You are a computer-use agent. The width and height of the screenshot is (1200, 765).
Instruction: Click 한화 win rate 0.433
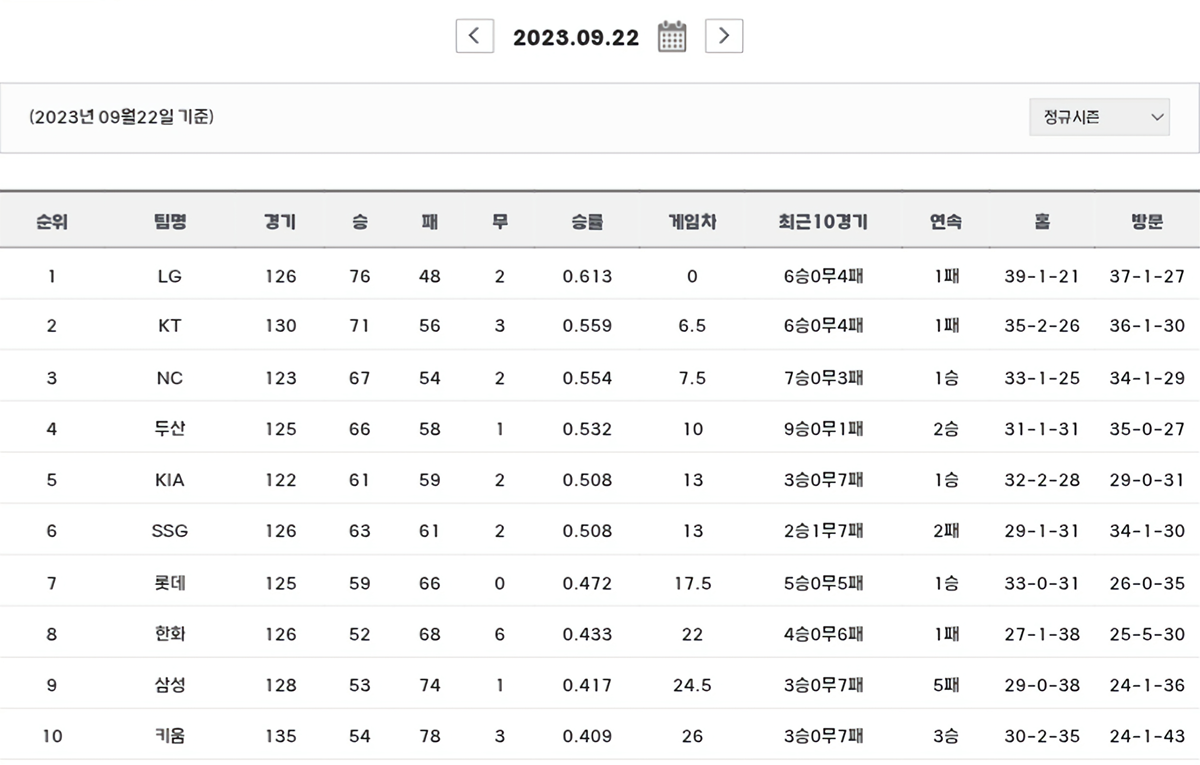[x=587, y=634]
